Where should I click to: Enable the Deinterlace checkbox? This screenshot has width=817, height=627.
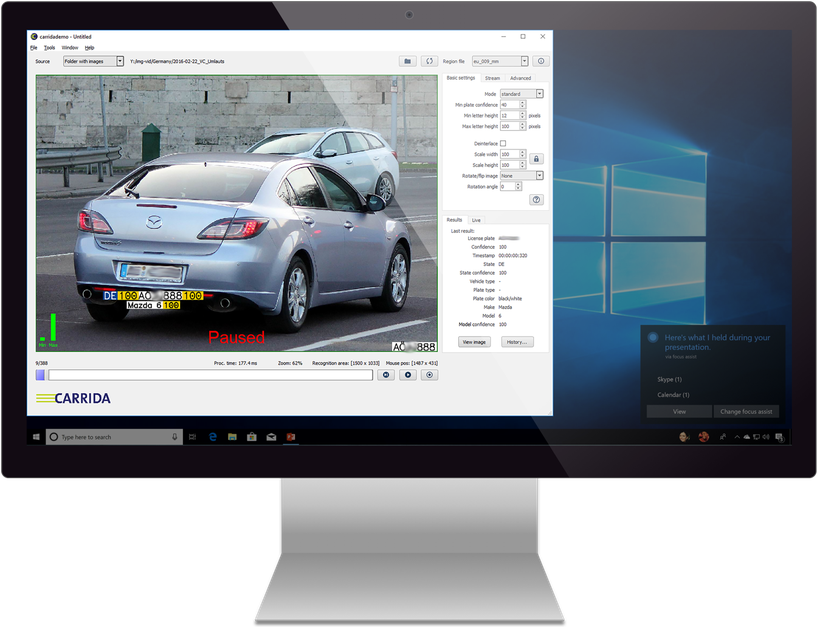504,143
